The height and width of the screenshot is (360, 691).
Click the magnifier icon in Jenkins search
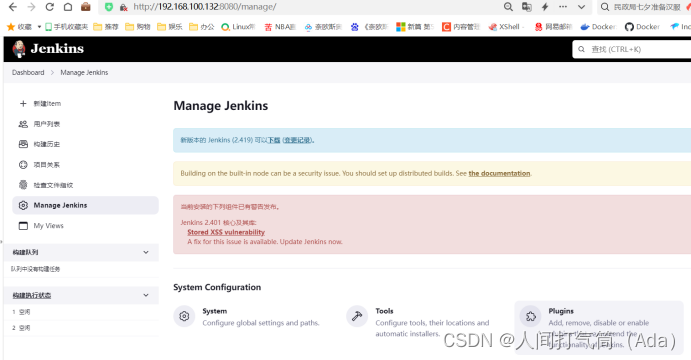(x=582, y=49)
